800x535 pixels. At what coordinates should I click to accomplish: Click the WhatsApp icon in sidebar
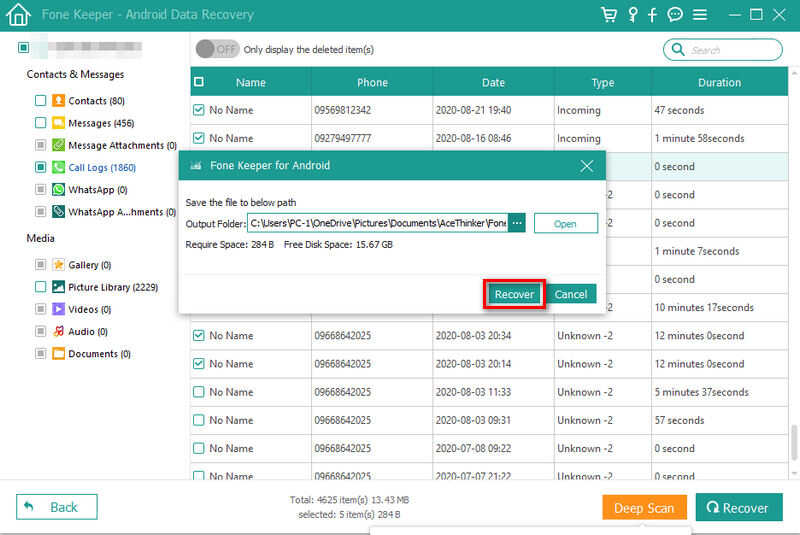click(59, 190)
